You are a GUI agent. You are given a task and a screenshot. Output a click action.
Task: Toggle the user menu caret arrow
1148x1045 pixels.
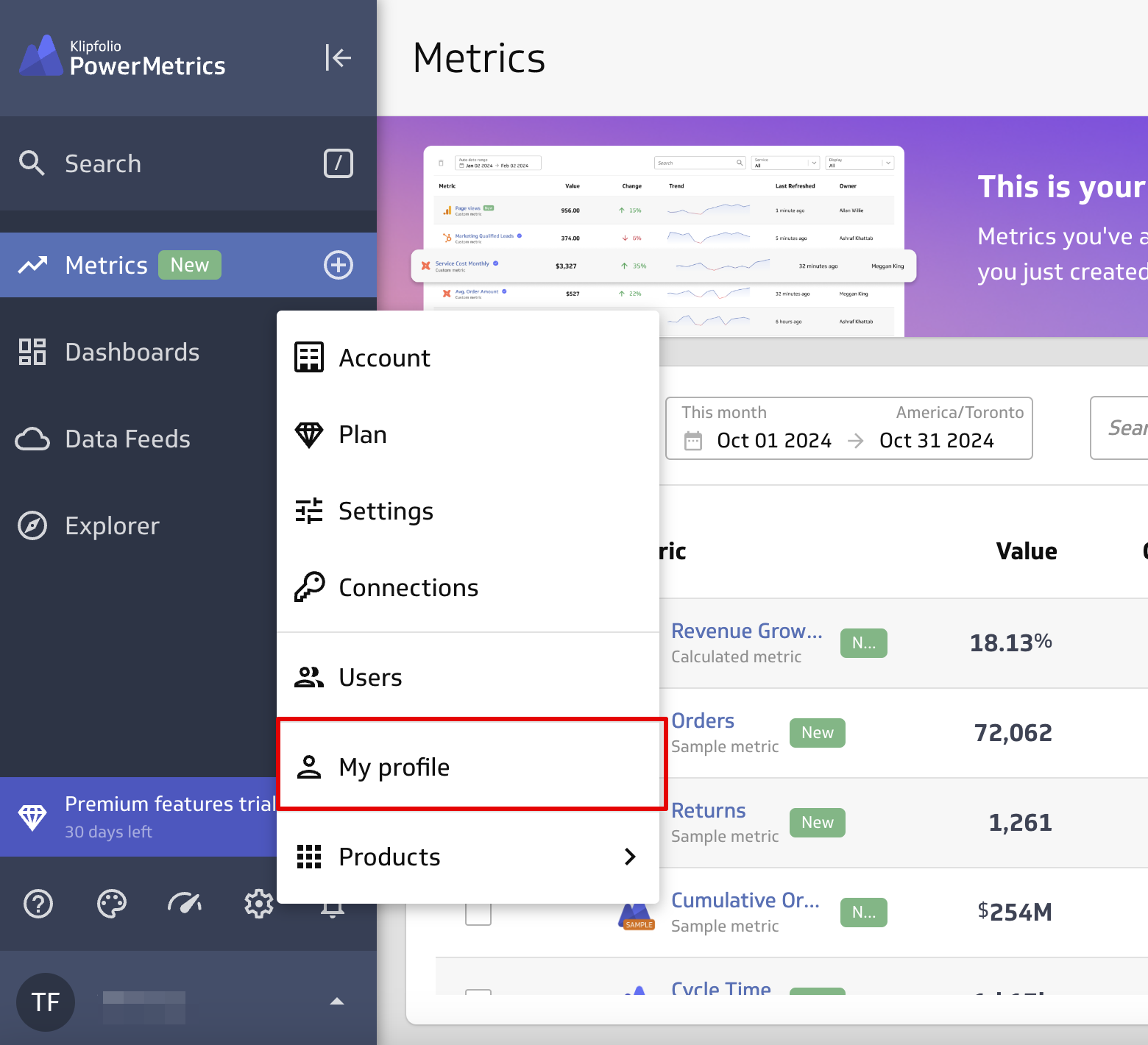coord(337,1002)
